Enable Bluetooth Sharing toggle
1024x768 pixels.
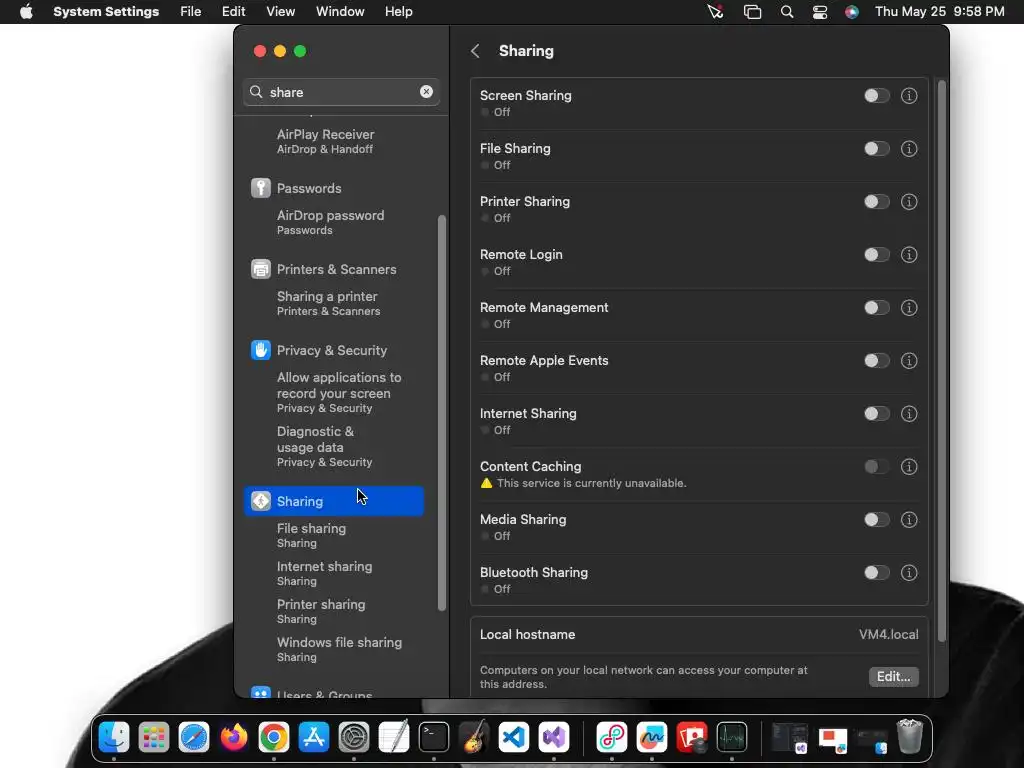coord(876,573)
